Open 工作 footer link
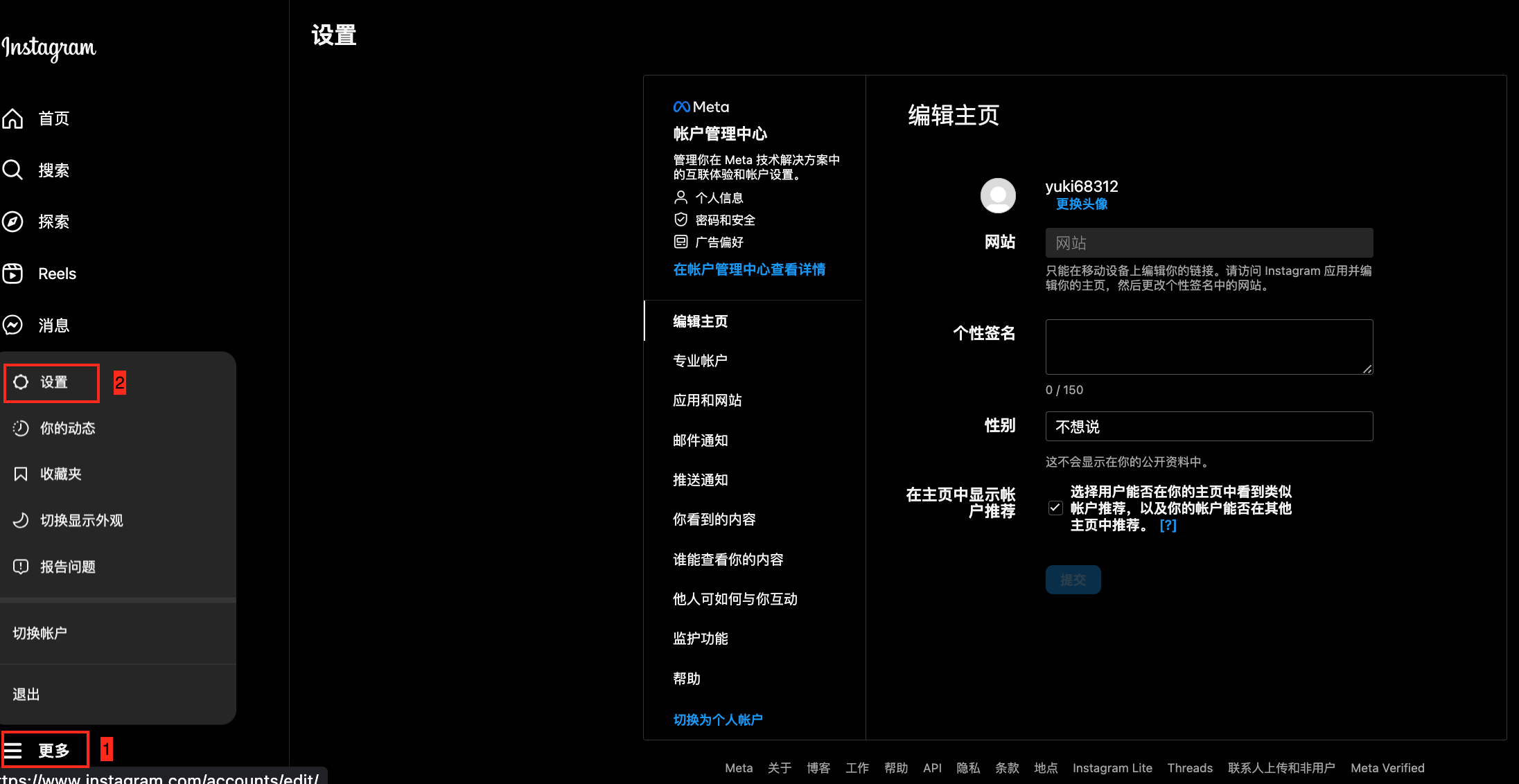1519x784 pixels. (x=857, y=767)
